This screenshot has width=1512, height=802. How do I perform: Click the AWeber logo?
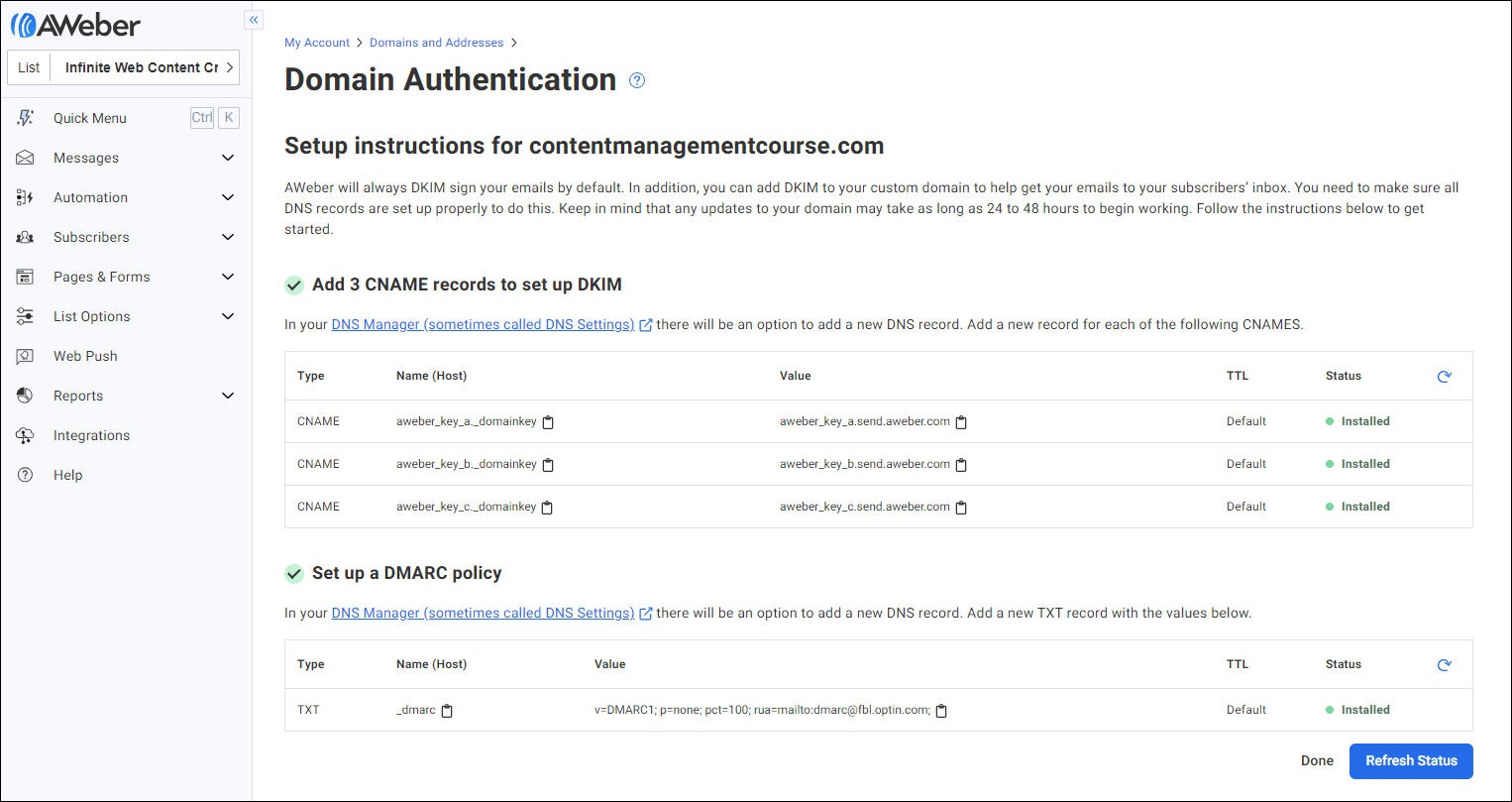[x=75, y=25]
